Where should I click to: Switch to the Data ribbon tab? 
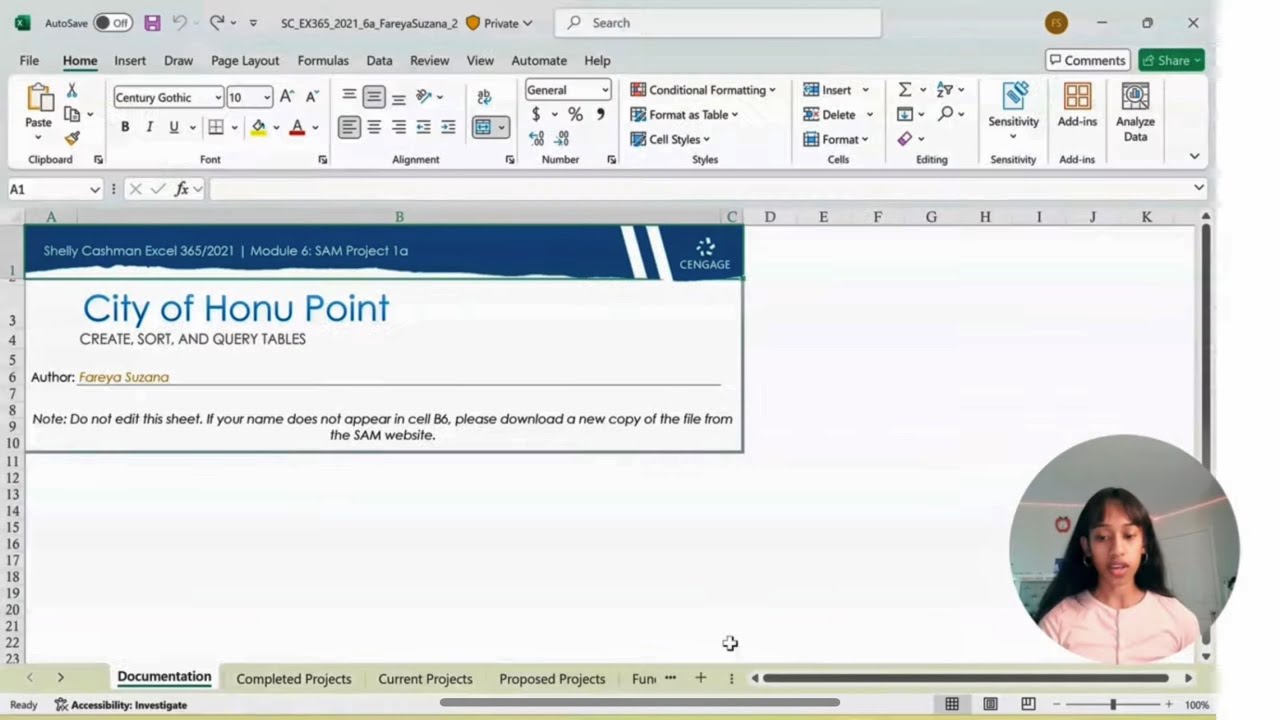[x=379, y=60]
